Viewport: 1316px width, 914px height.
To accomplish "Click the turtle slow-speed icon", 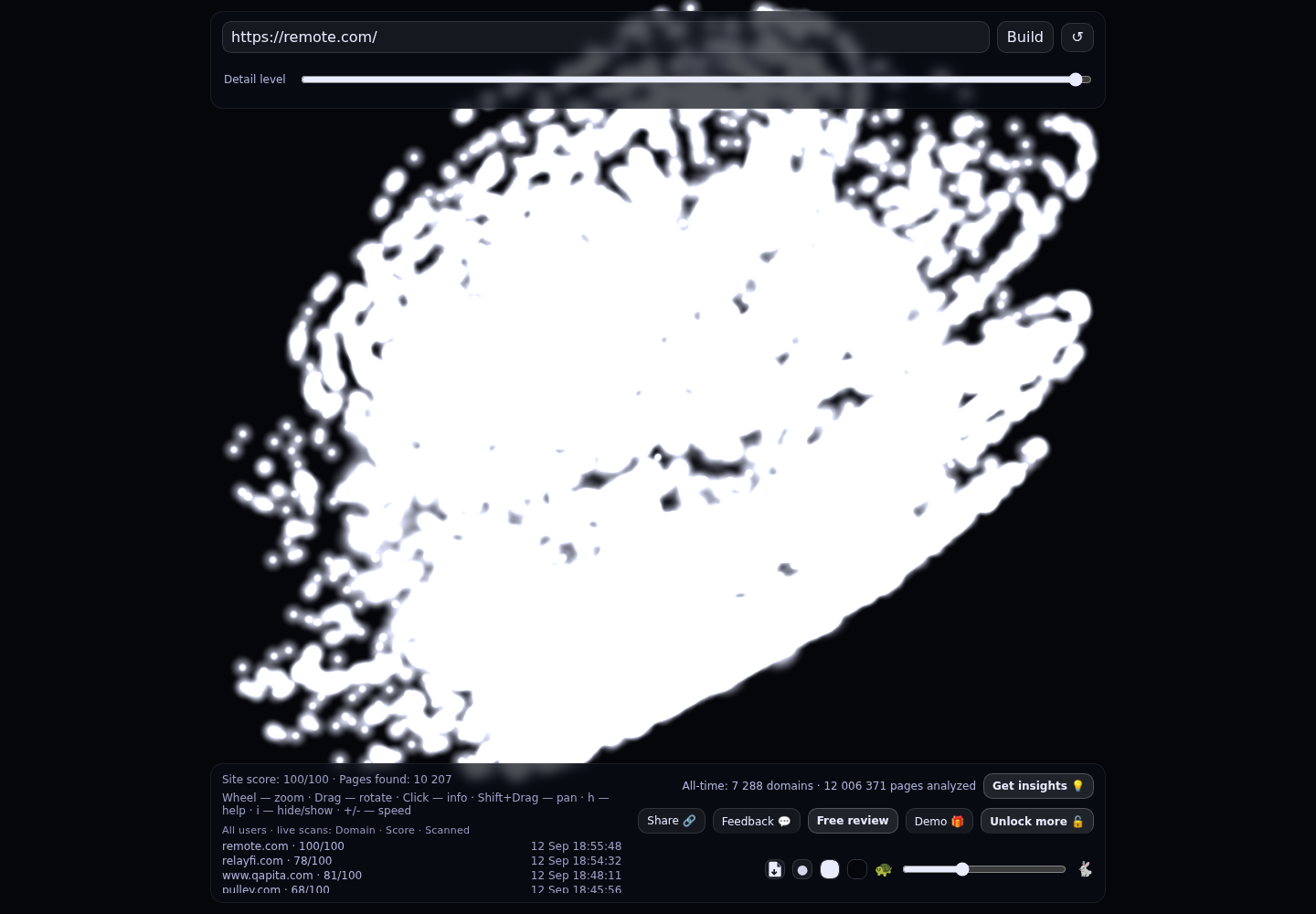I will [x=883, y=869].
